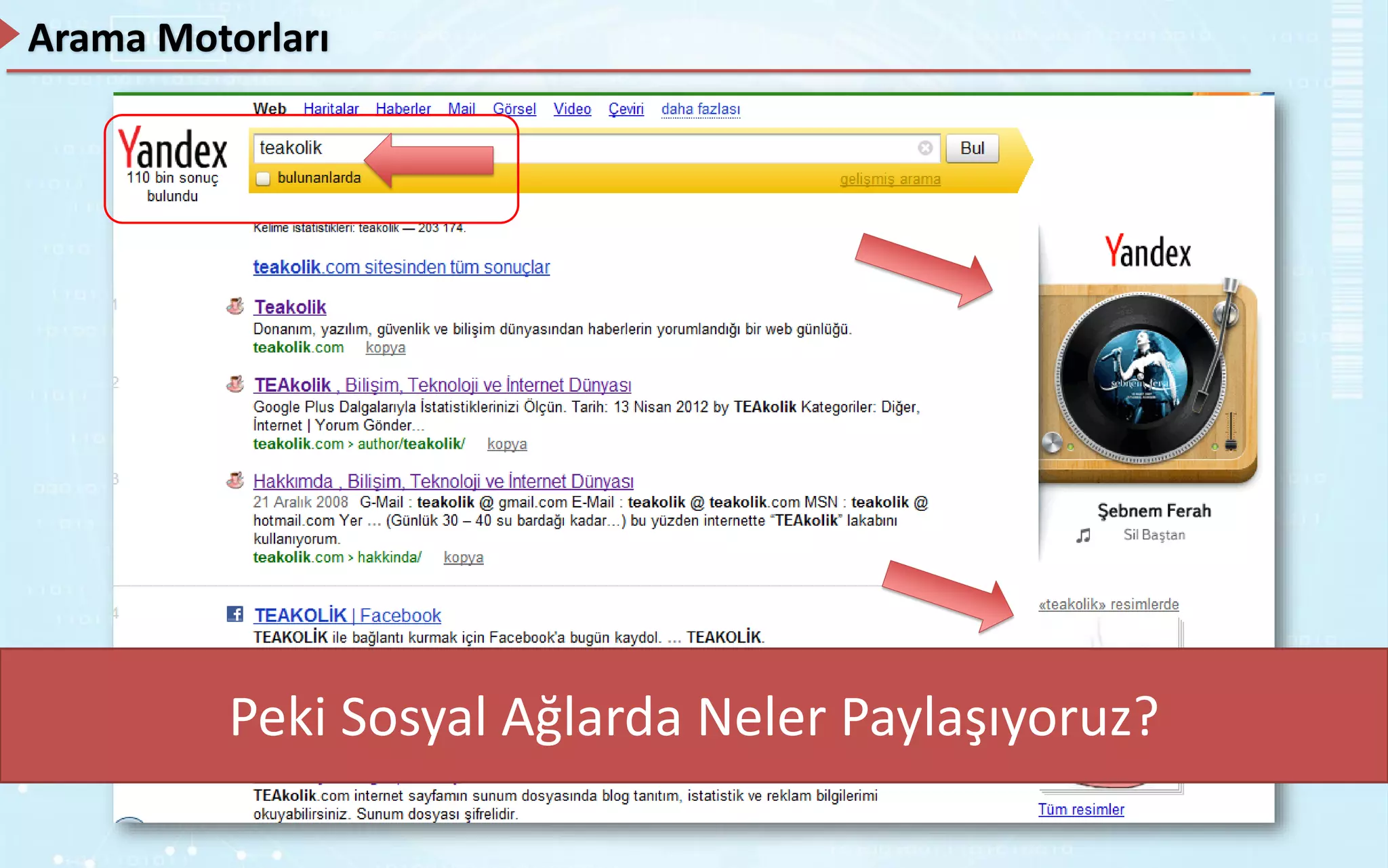Clear the search box with the X icon
Screen dimensions: 1388x868
coord(925,148)
